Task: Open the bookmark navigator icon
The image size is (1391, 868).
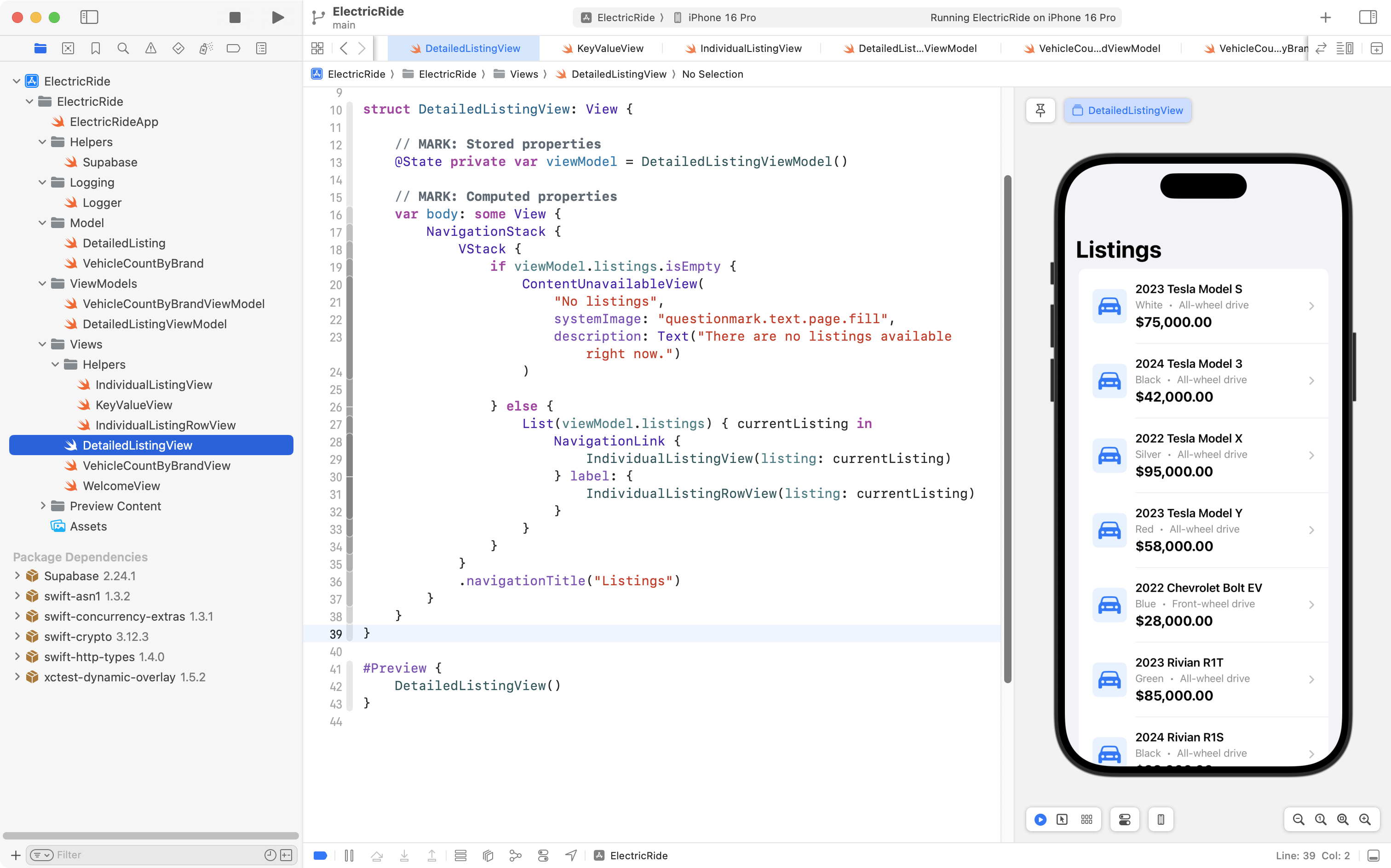Action: point(95,48)
